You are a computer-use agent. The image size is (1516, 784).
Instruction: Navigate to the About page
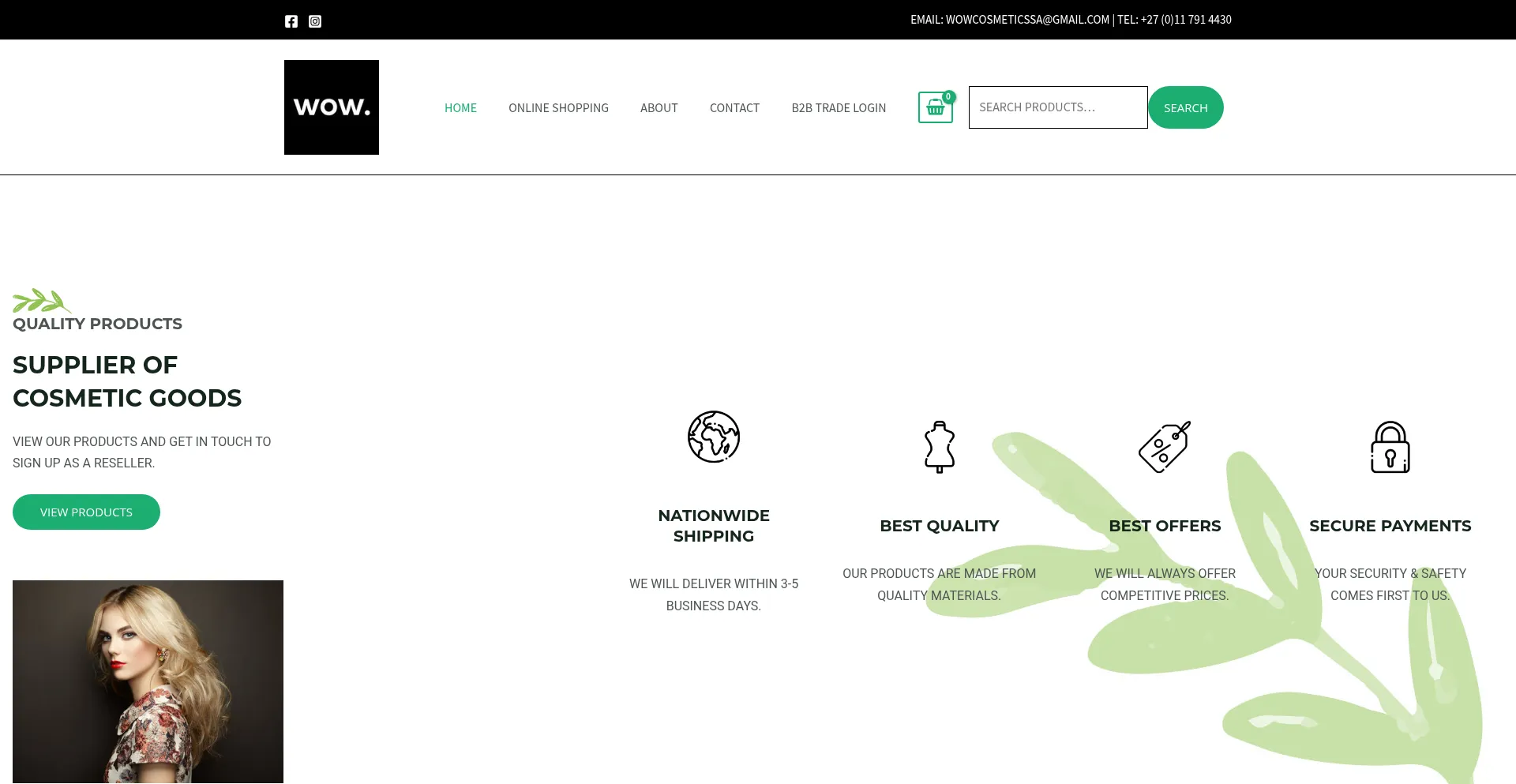[659, 108]
